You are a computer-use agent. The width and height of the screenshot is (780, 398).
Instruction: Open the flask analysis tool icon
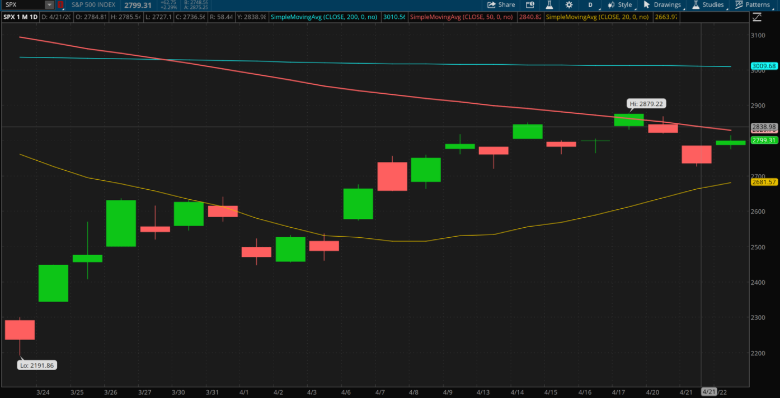(x=549, y=4)
